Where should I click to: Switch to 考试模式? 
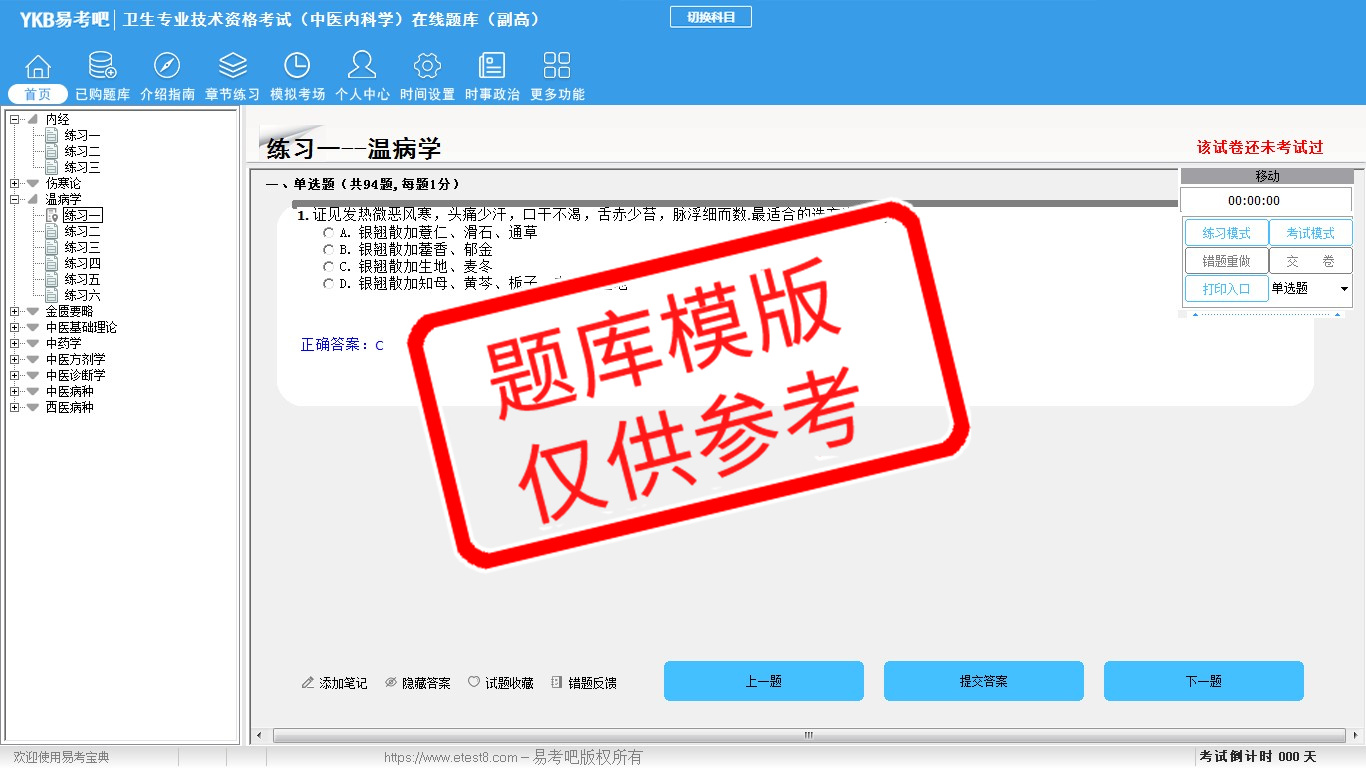1310,233
